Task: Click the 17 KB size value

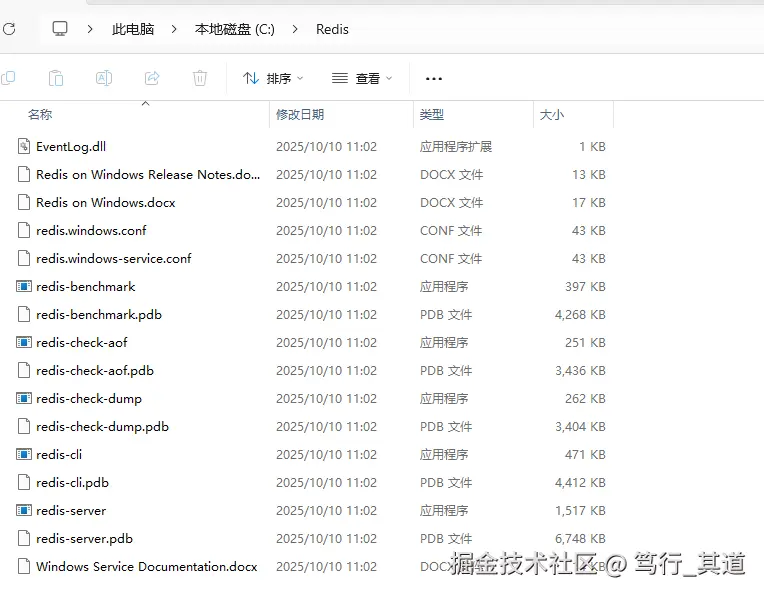Action: 589,203
